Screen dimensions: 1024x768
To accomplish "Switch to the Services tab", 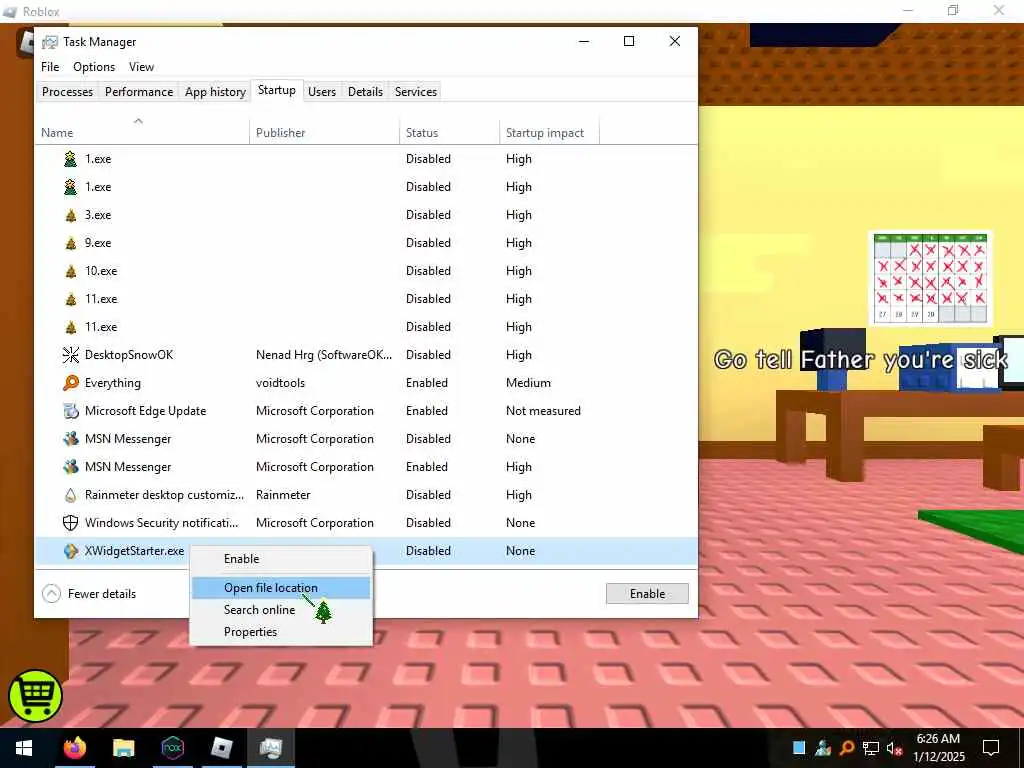I will (416, 91).
